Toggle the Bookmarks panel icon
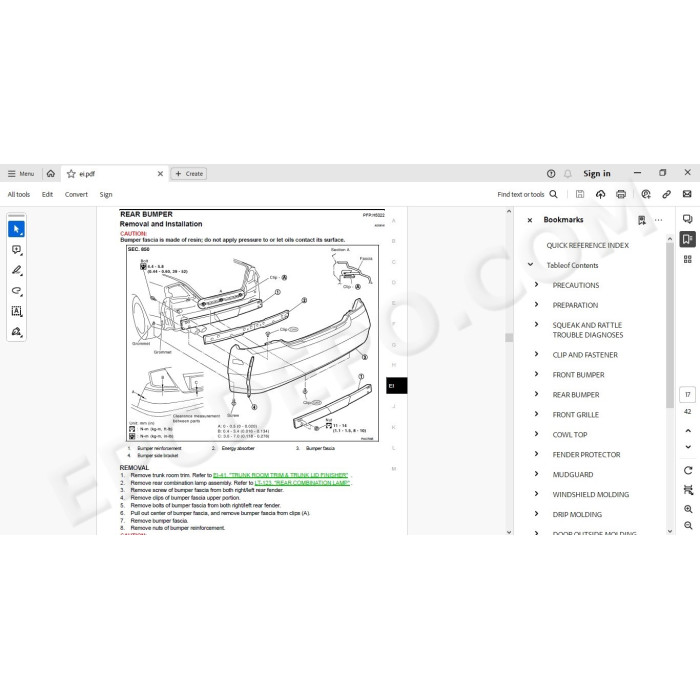The image size is (700, 700). point(688,239)
